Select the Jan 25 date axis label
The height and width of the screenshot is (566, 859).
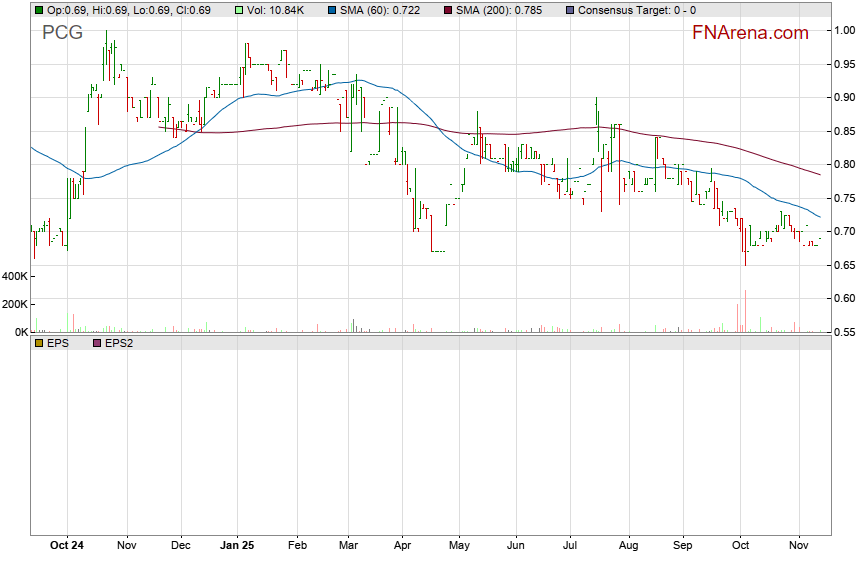238,547
